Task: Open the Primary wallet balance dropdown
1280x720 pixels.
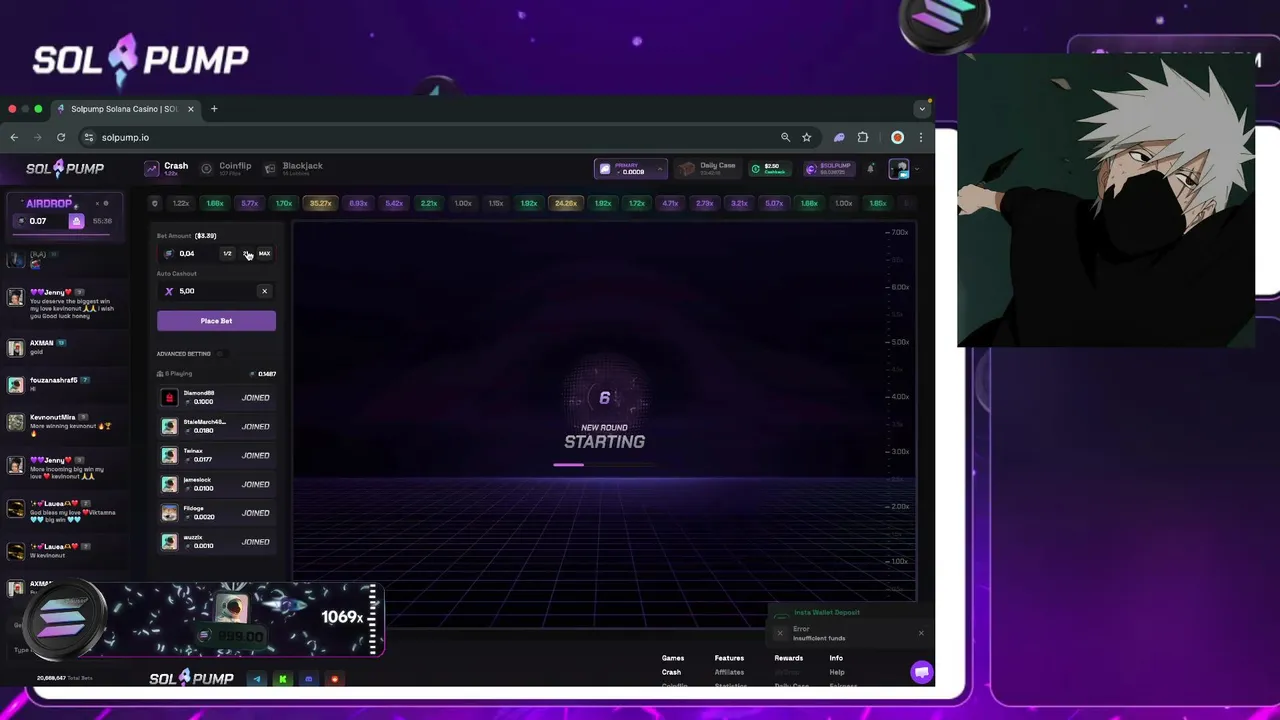Action: pyautogui.click(x=631, y=169)
